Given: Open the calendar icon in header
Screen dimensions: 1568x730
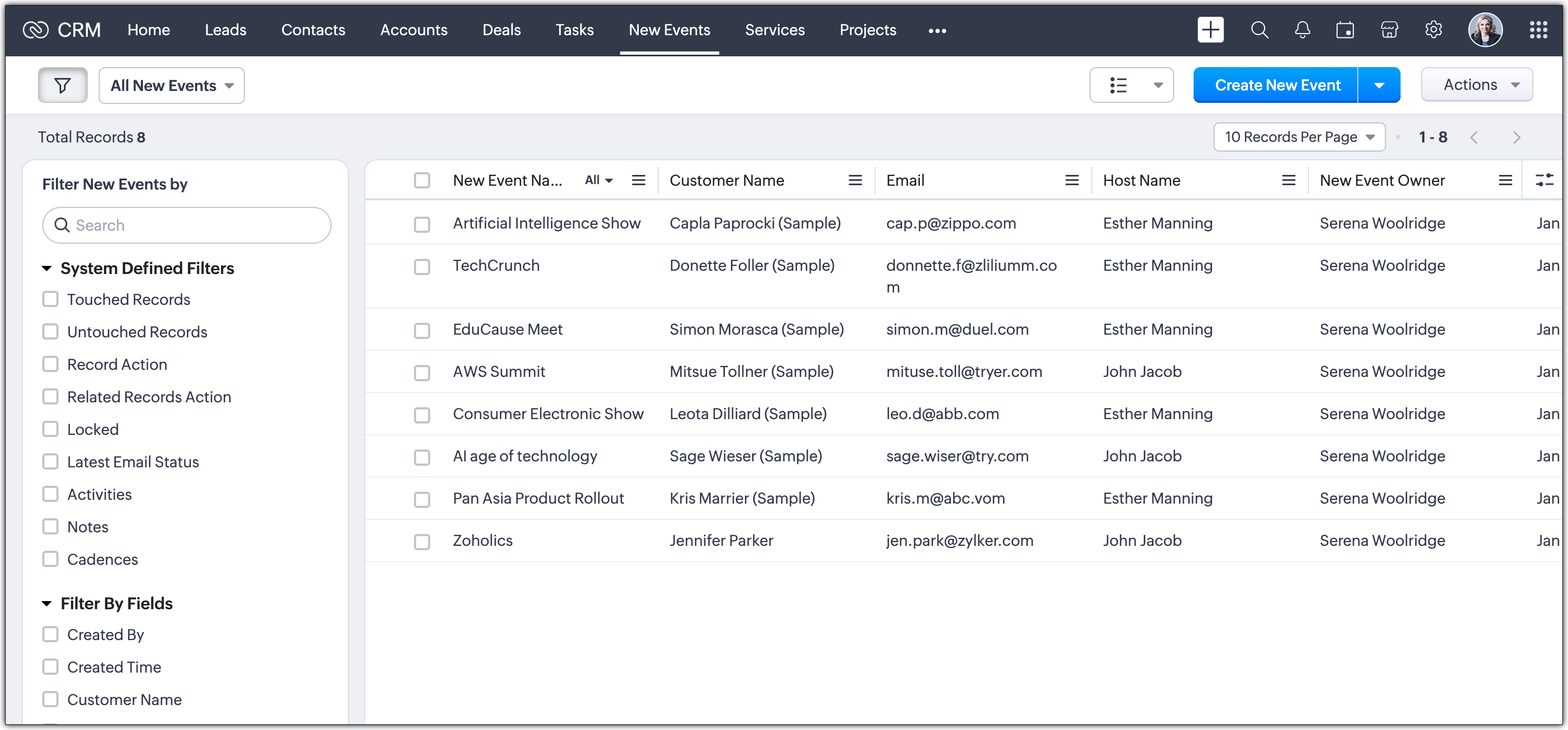Looking at the screenshot, I should click(x=1345, y=30).
